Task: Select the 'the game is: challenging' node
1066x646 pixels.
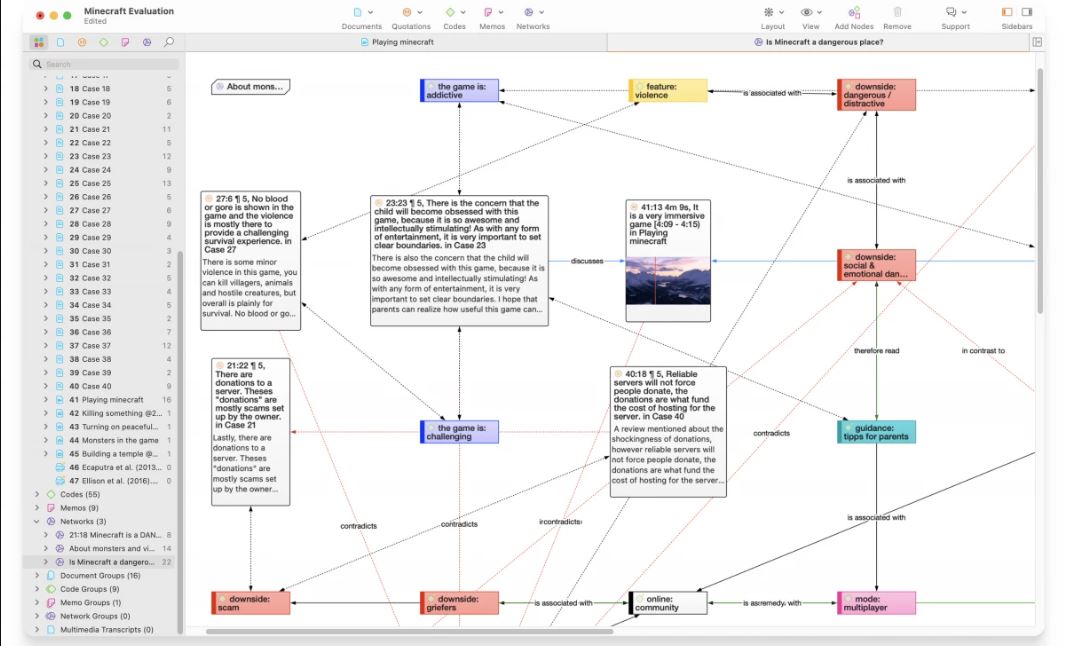Action: tap(460, 432)
